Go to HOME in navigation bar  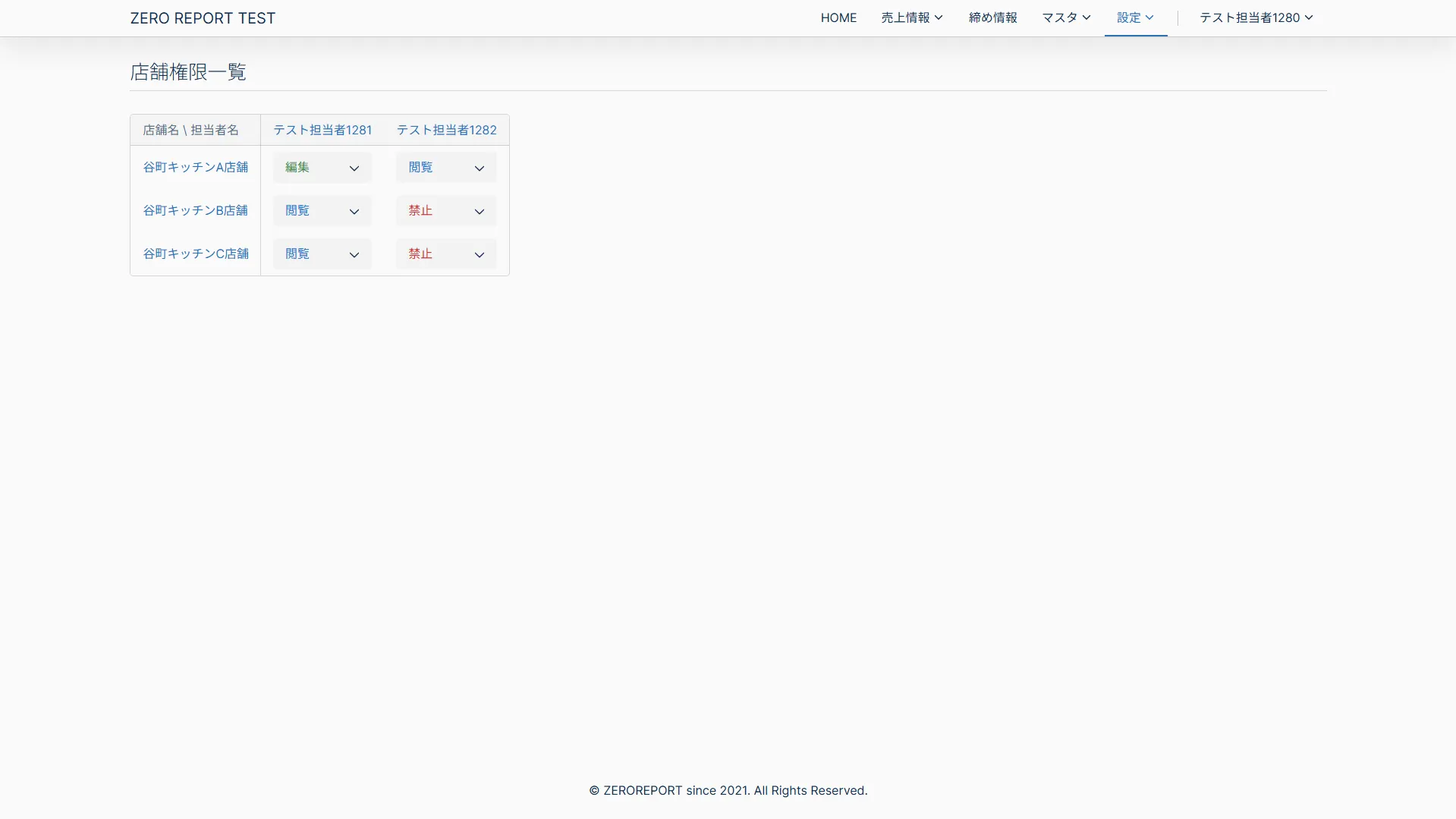point(838,17)
